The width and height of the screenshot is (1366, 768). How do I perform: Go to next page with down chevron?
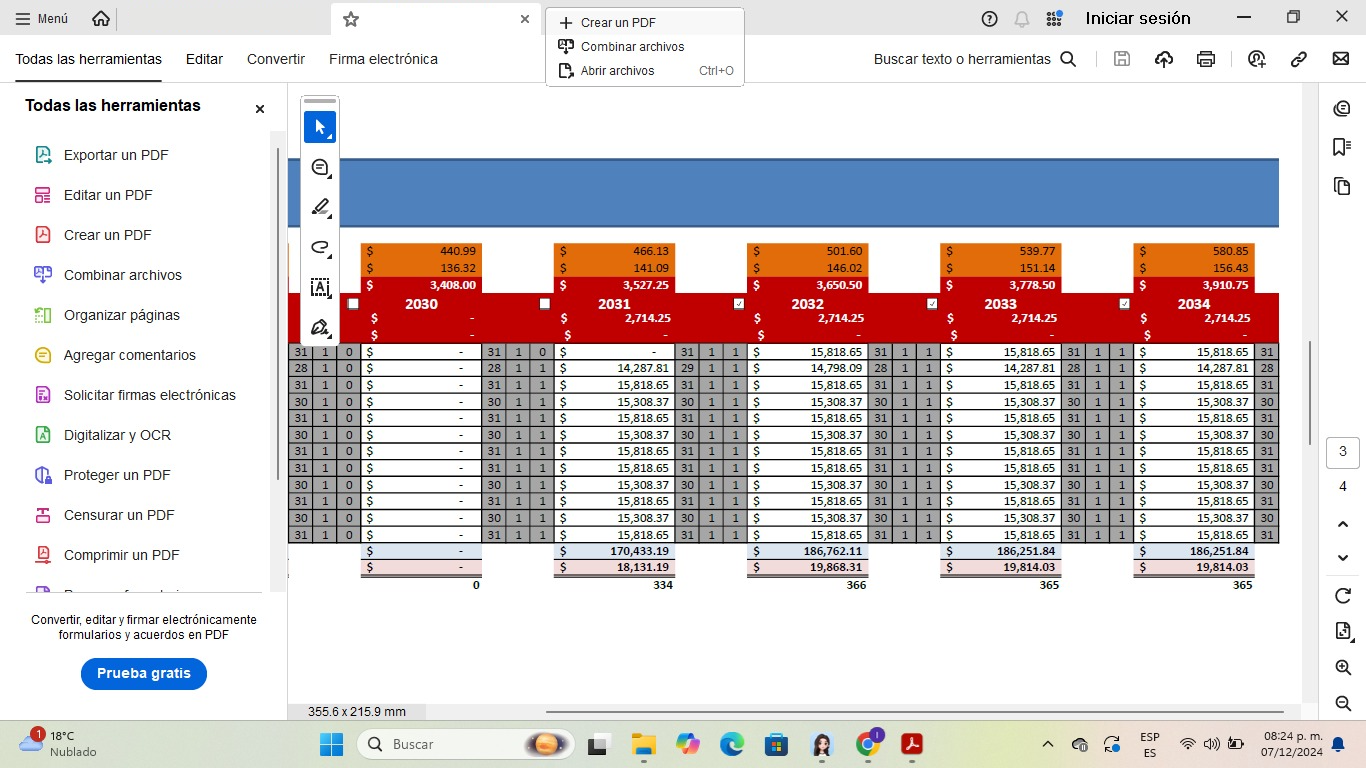coord(1343,558)
